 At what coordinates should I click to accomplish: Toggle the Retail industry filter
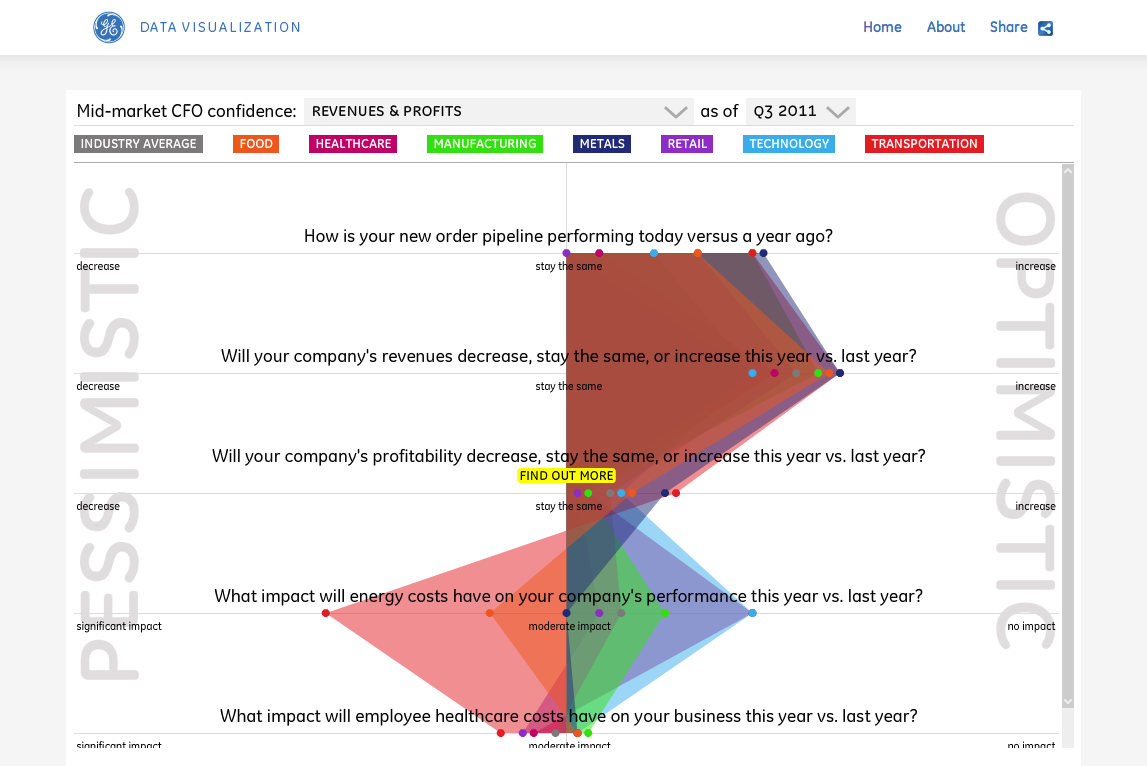pyautogui.click(x=687, y=144)
